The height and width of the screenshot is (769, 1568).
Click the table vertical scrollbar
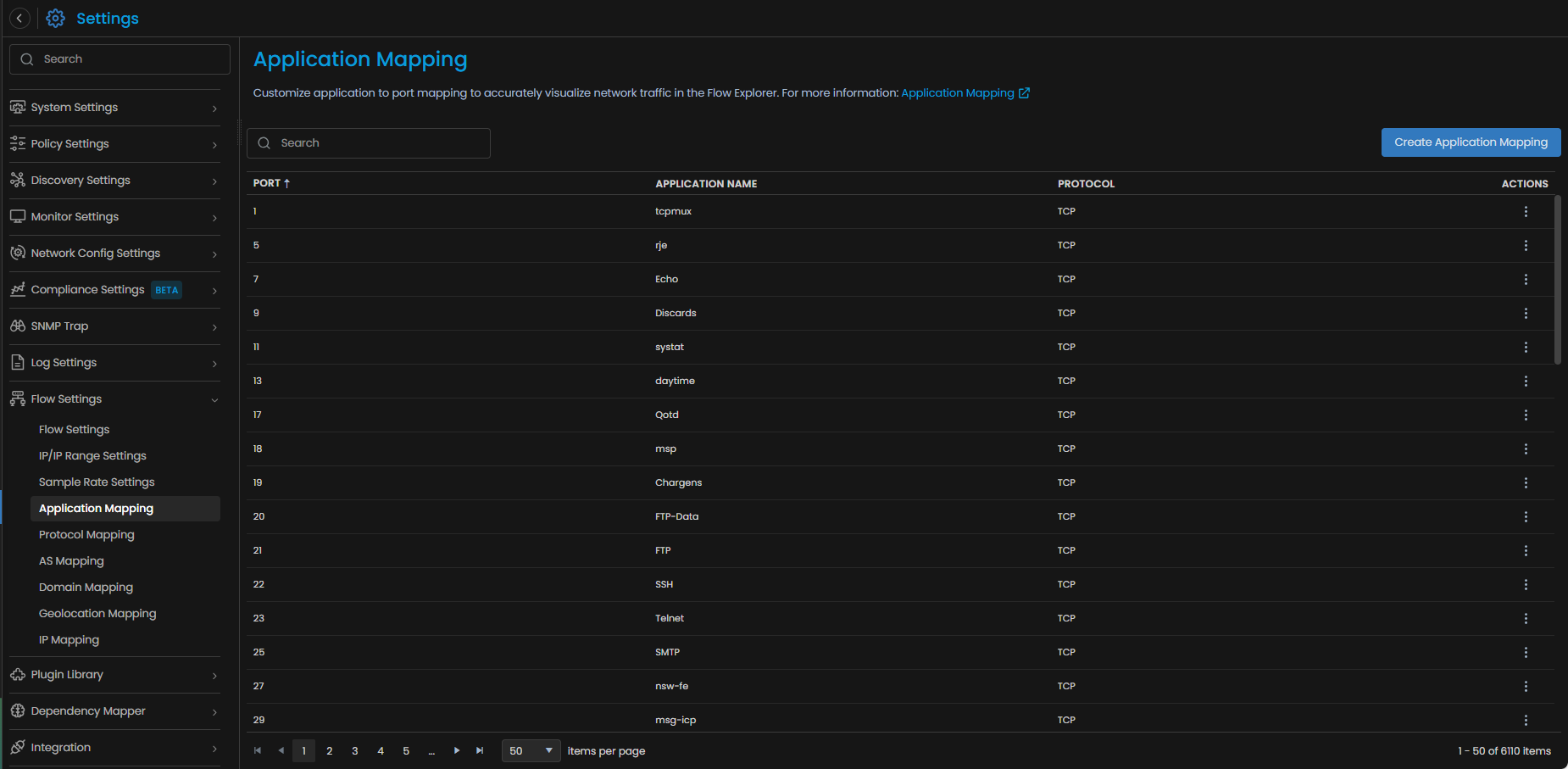click(1558, 280)
